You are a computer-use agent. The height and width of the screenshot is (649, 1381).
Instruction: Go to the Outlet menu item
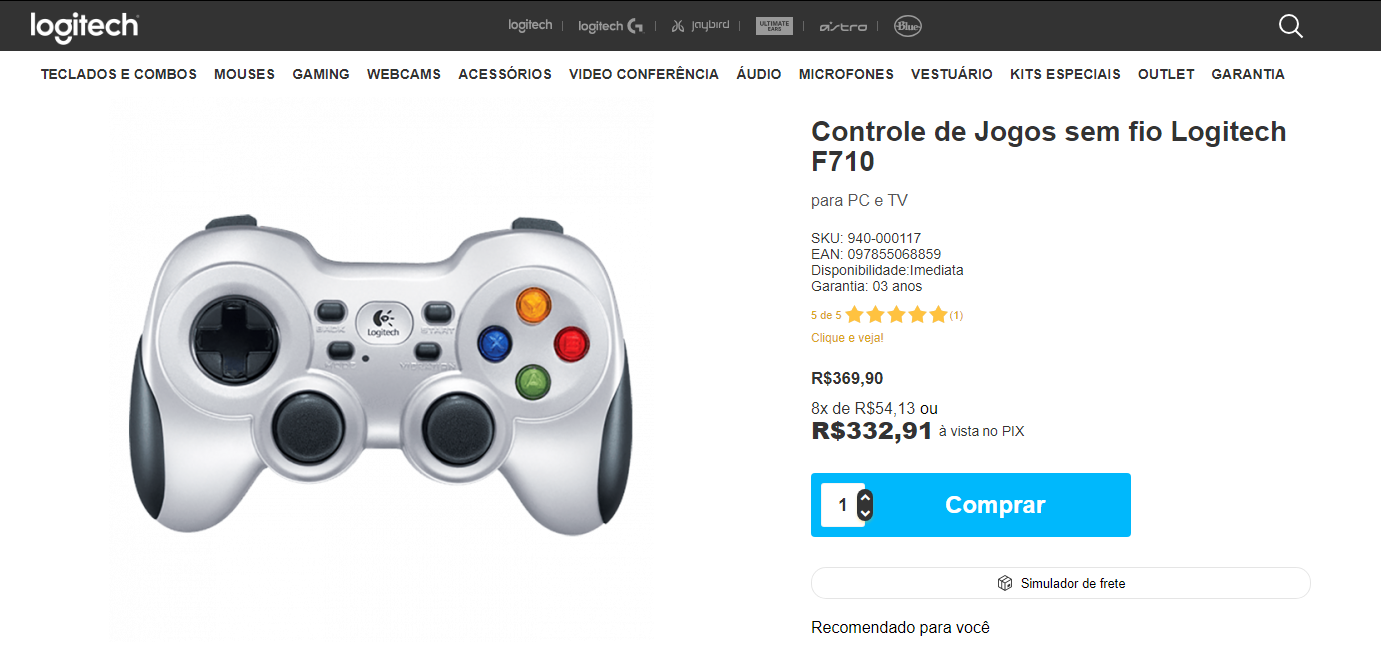(1166, 74)
